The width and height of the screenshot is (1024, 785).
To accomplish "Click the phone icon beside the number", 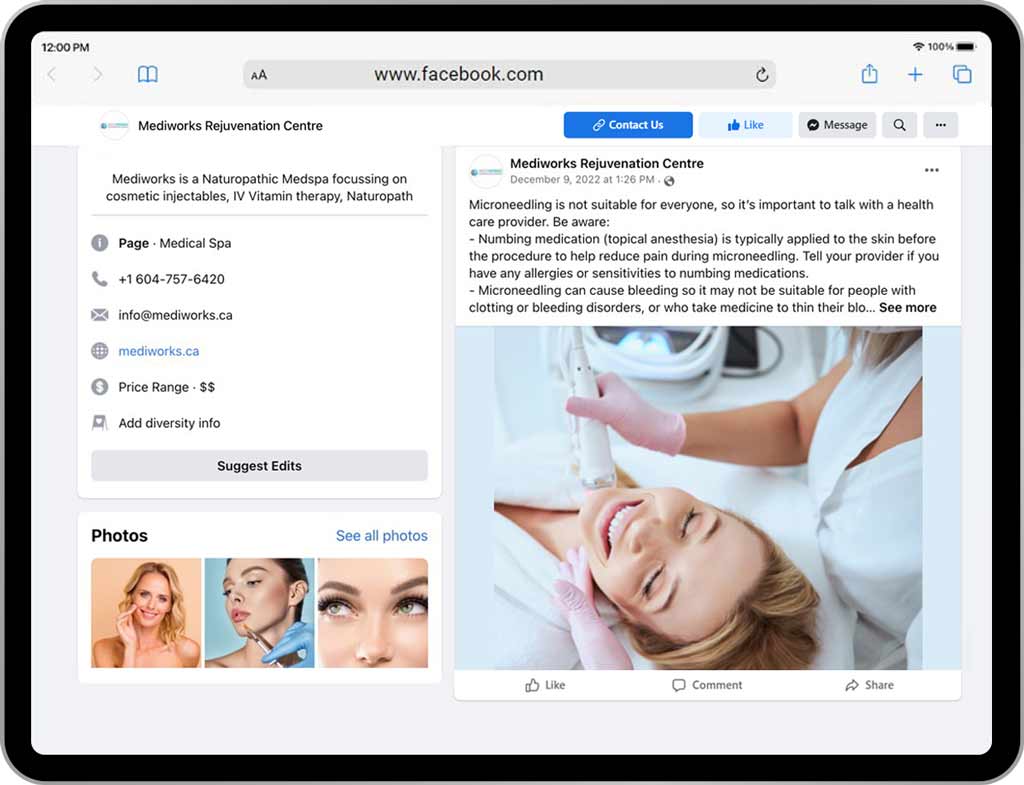I will click(99, 279).
